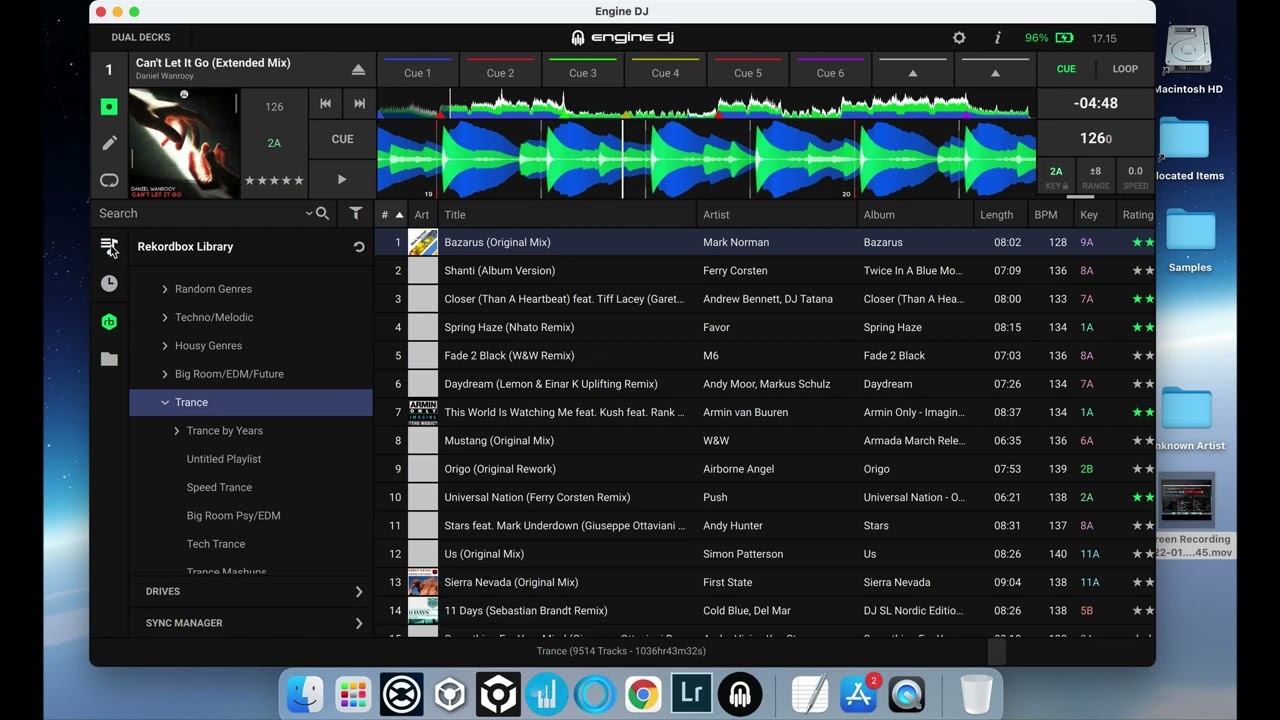Open the Trash in the Dock

coord(976,694)
